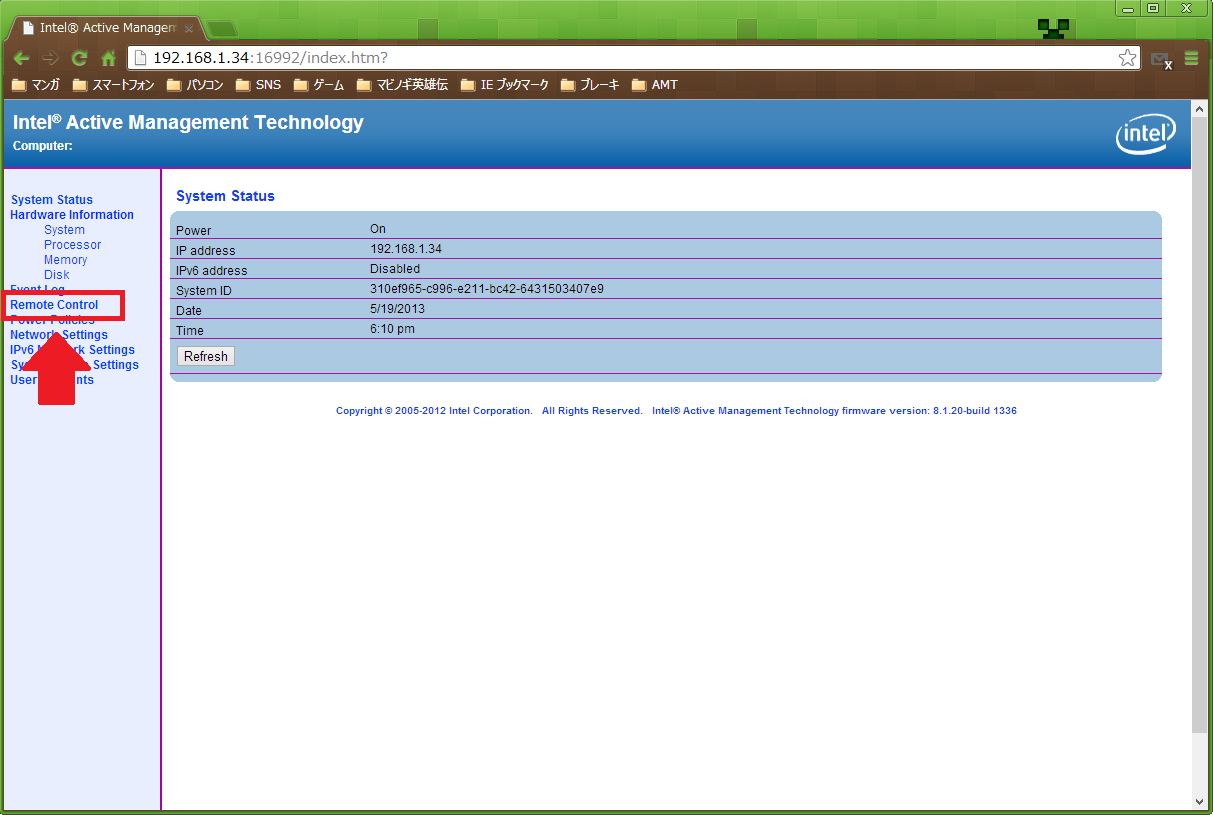Screen dimensions: 1213x815
Task: Open the マビノギ英雄伝 bookmark folder
Action: 402,85
